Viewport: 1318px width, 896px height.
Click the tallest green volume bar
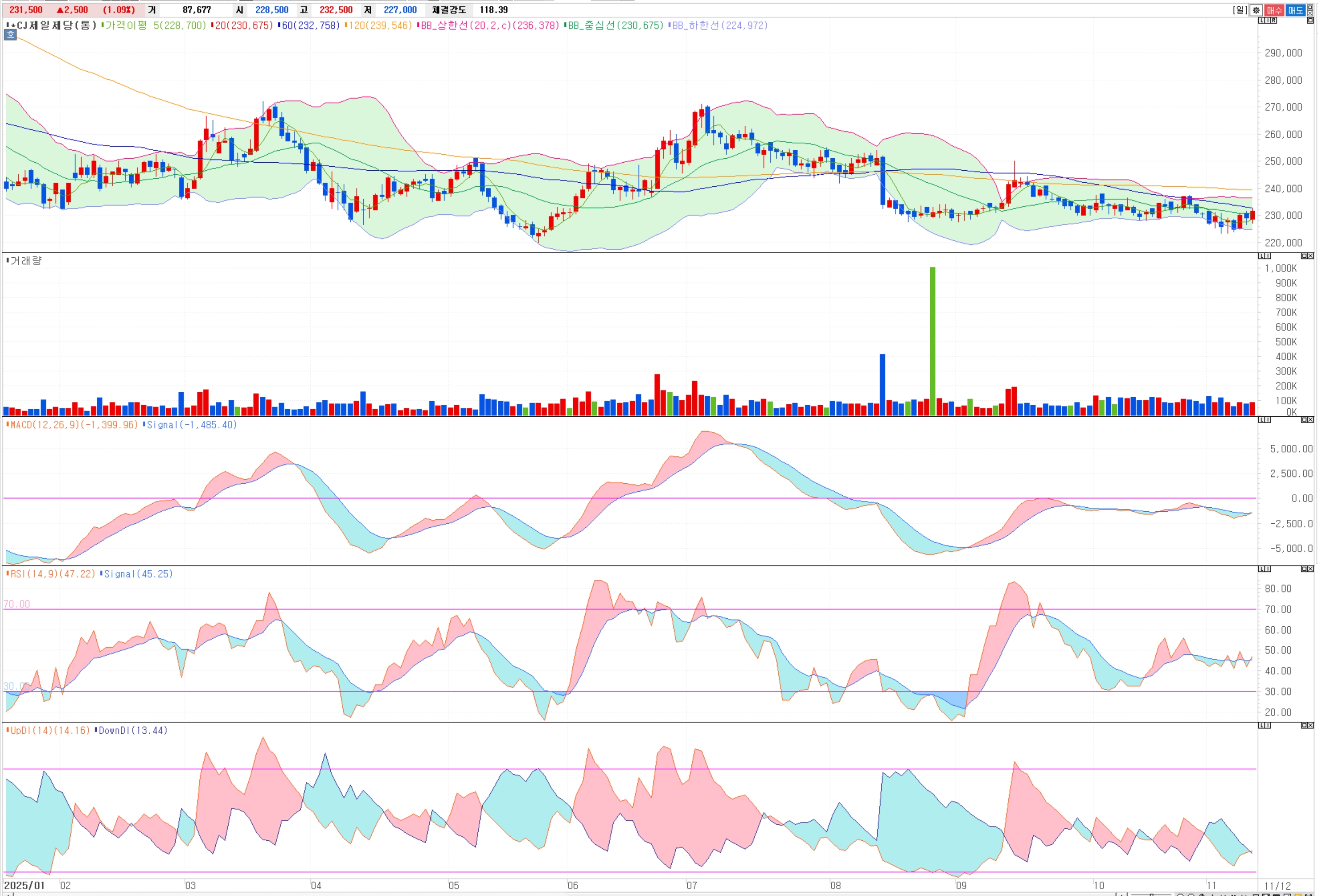click(x=932, y=340)
